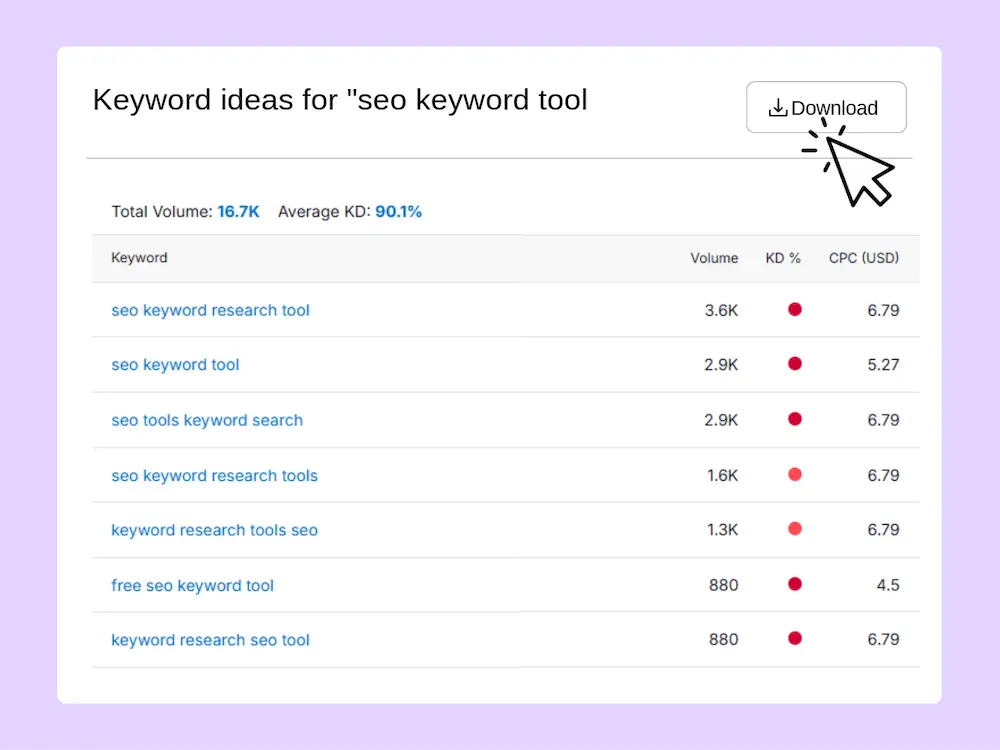Sort by the CPC (USD) column header
The image size is (1000, 750).
click(x=863, y=258)
